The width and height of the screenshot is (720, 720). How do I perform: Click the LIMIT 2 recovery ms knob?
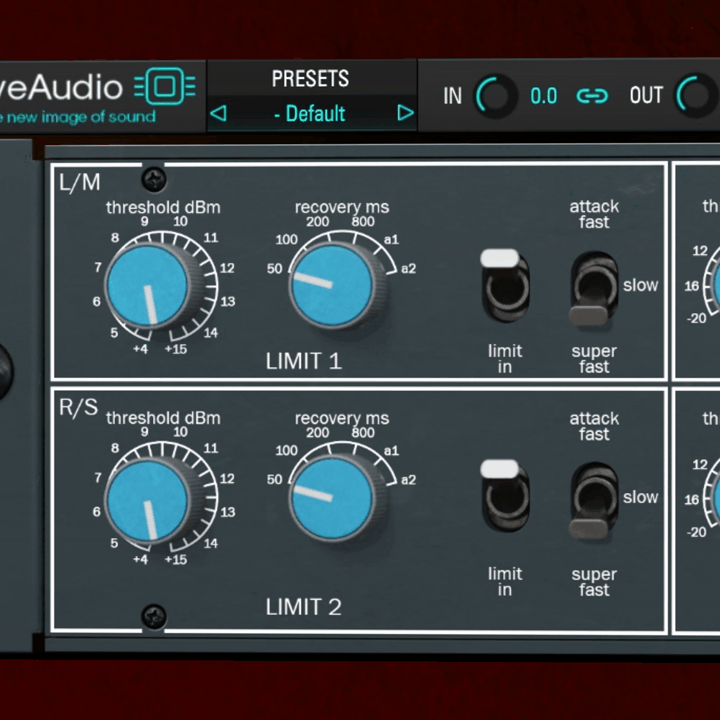click(x=331, y=495)
